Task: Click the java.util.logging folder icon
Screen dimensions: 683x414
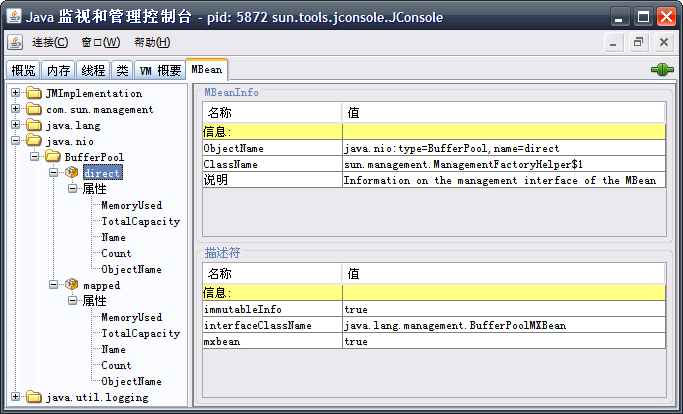Action: (x=34, y=397)
